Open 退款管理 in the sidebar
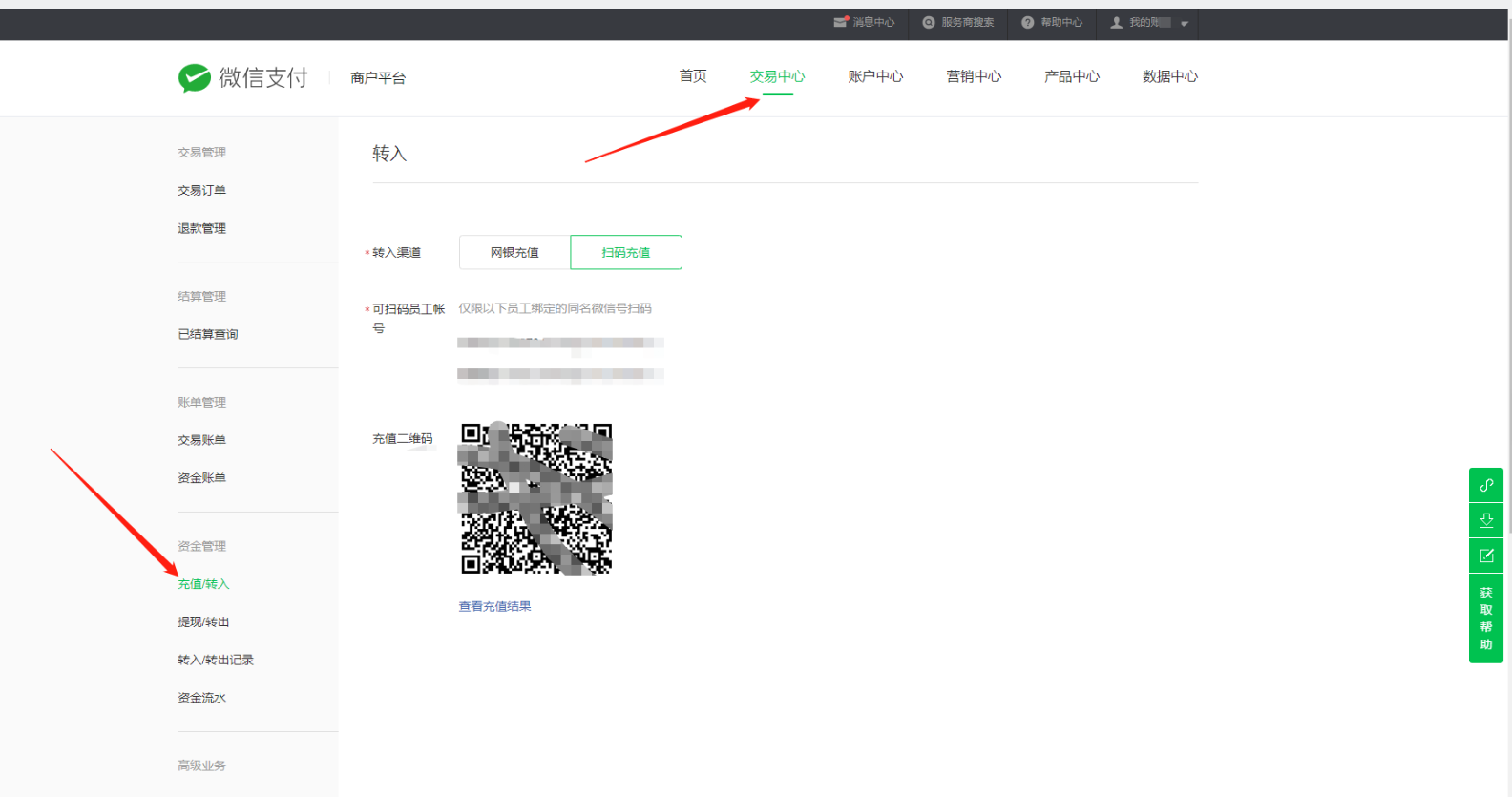Image resolution: width=1512 pixels, height=797 pixels. [201, 229]
